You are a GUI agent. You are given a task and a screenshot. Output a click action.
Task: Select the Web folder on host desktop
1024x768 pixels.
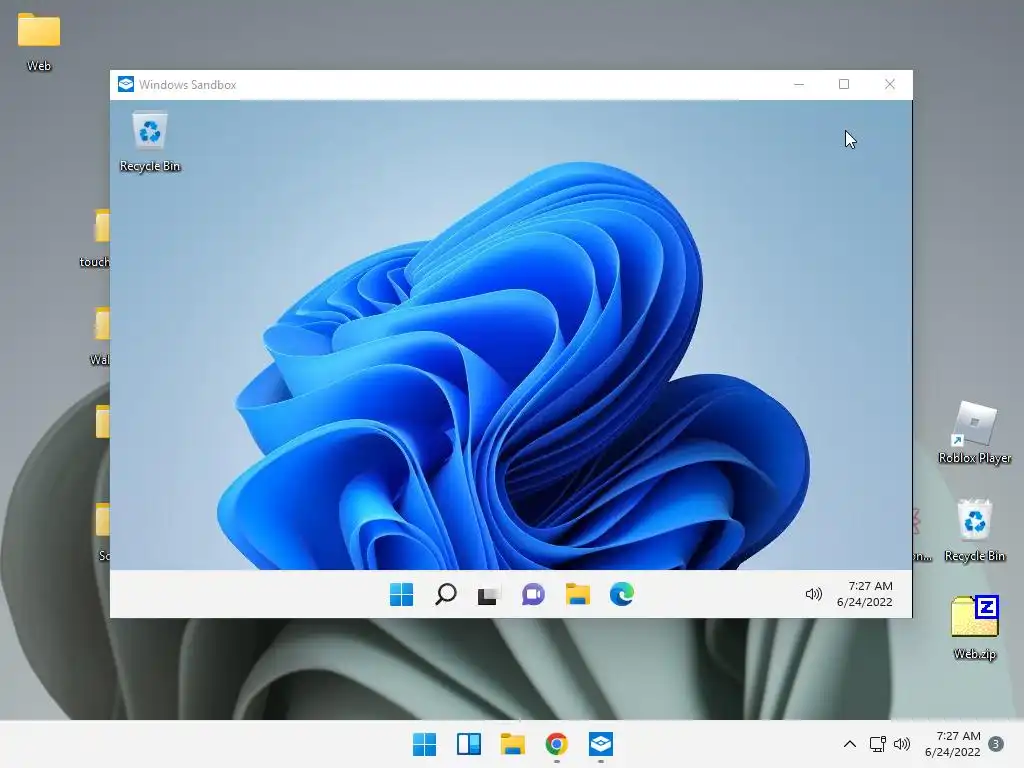point(39,42)
